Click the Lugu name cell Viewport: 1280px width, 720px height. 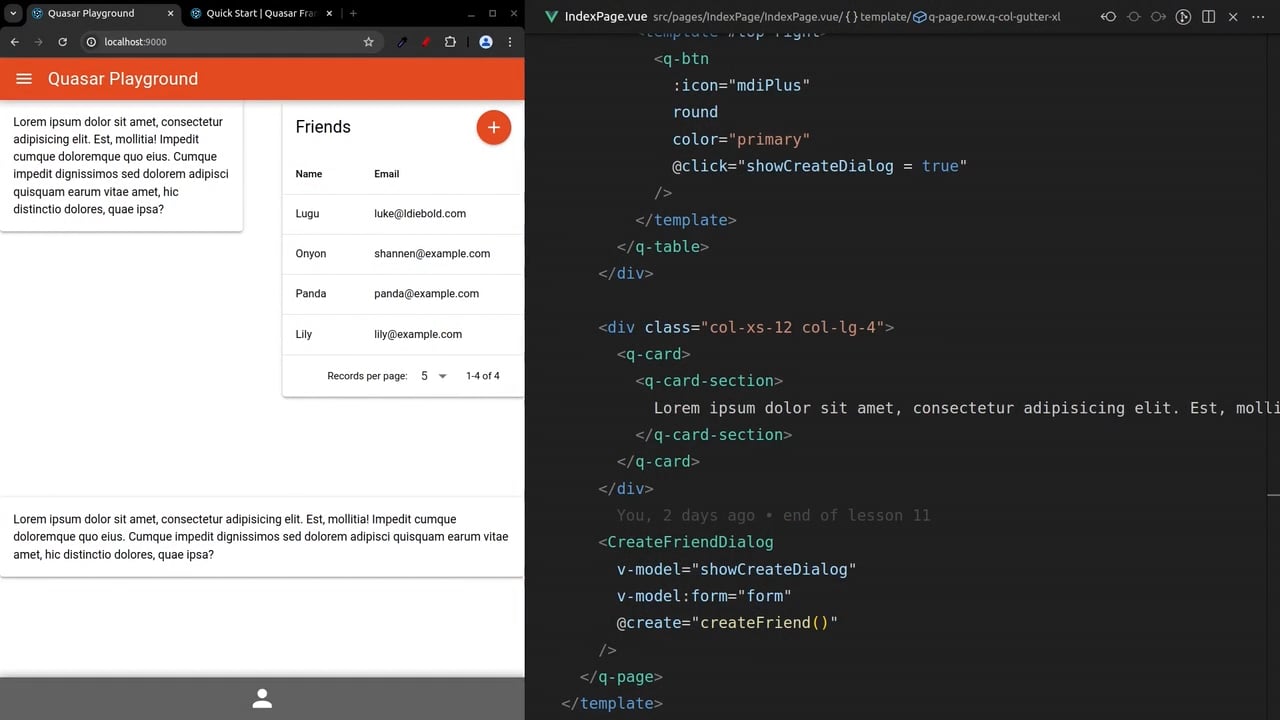[308, 214]
